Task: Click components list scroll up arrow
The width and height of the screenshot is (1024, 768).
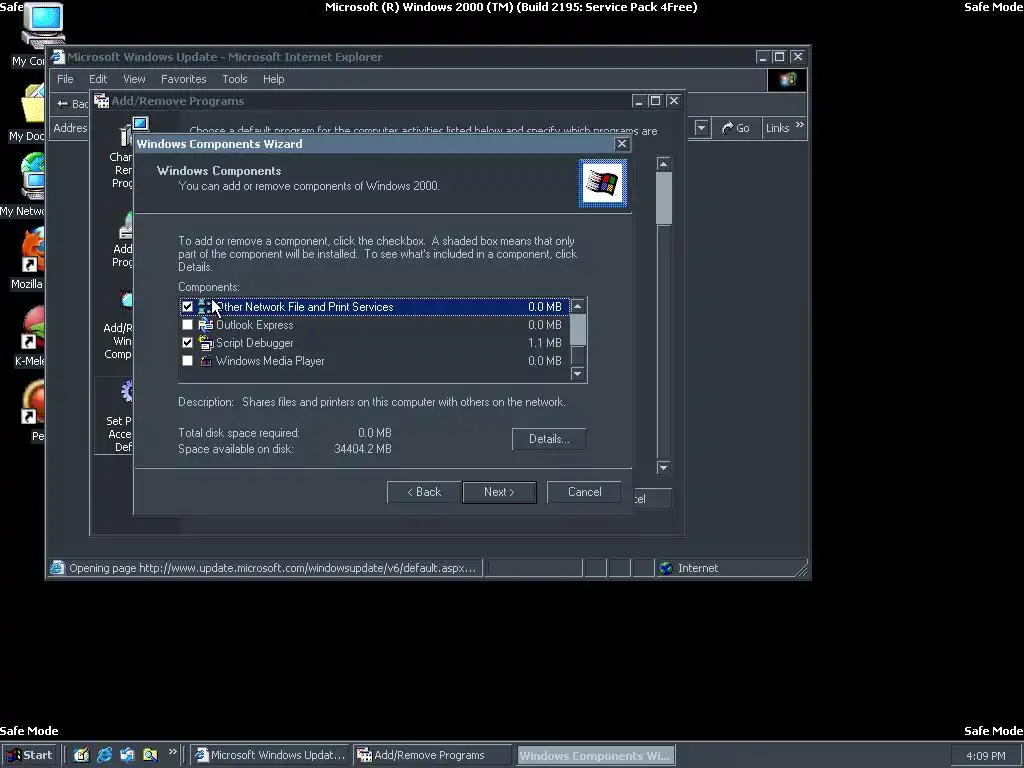Action: (x=577, y=306)
